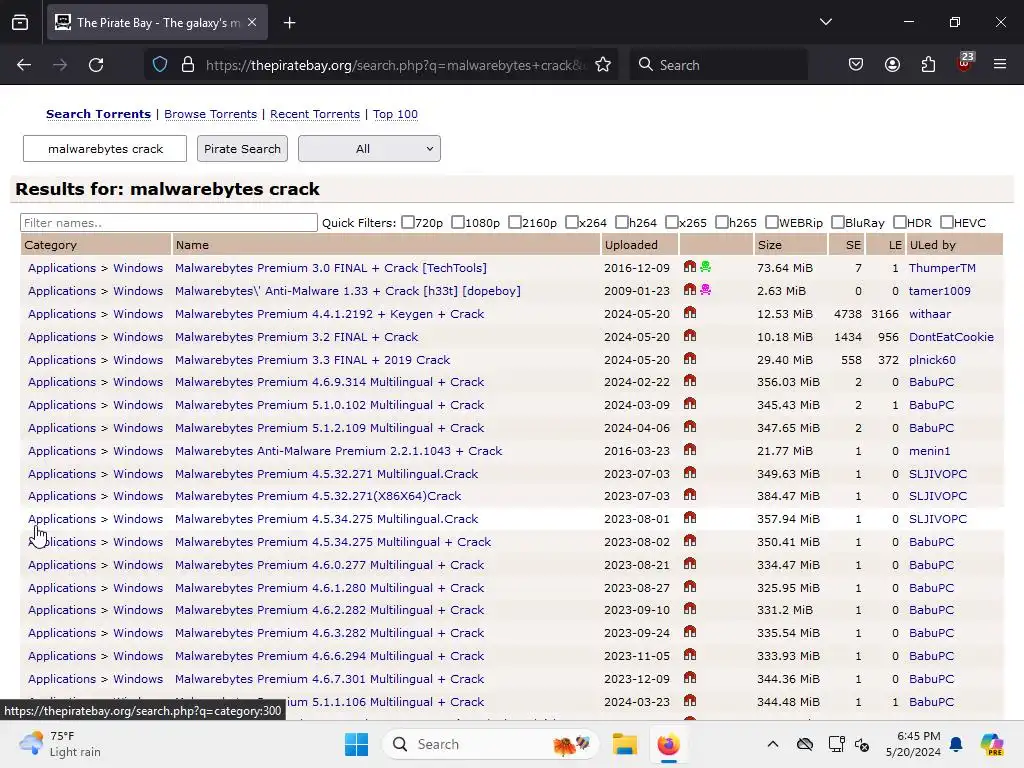Open the extensions puzzle icon
The height and width of the screenshot is (768, 1024).
pos(928,65)
